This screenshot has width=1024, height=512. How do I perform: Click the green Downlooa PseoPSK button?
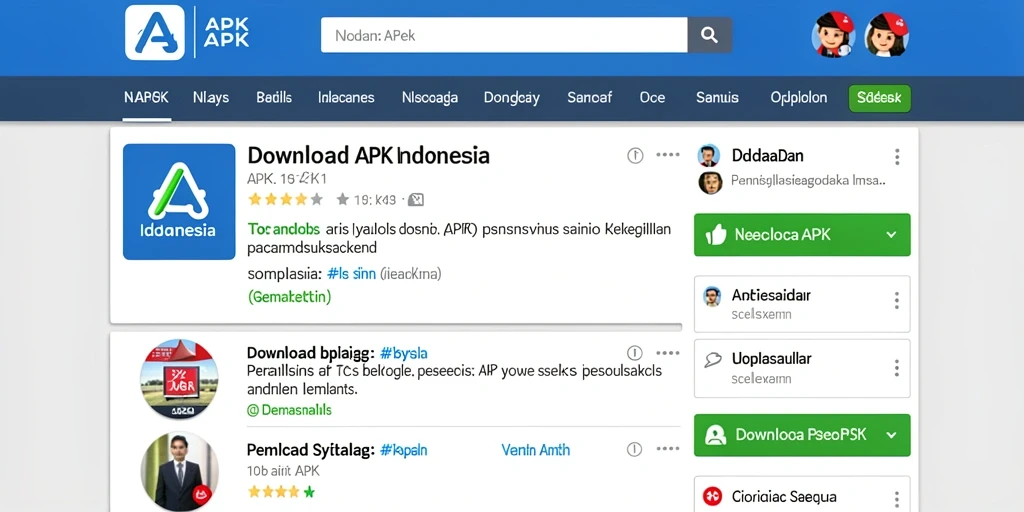pyautogui.click(x=802, y=435)
